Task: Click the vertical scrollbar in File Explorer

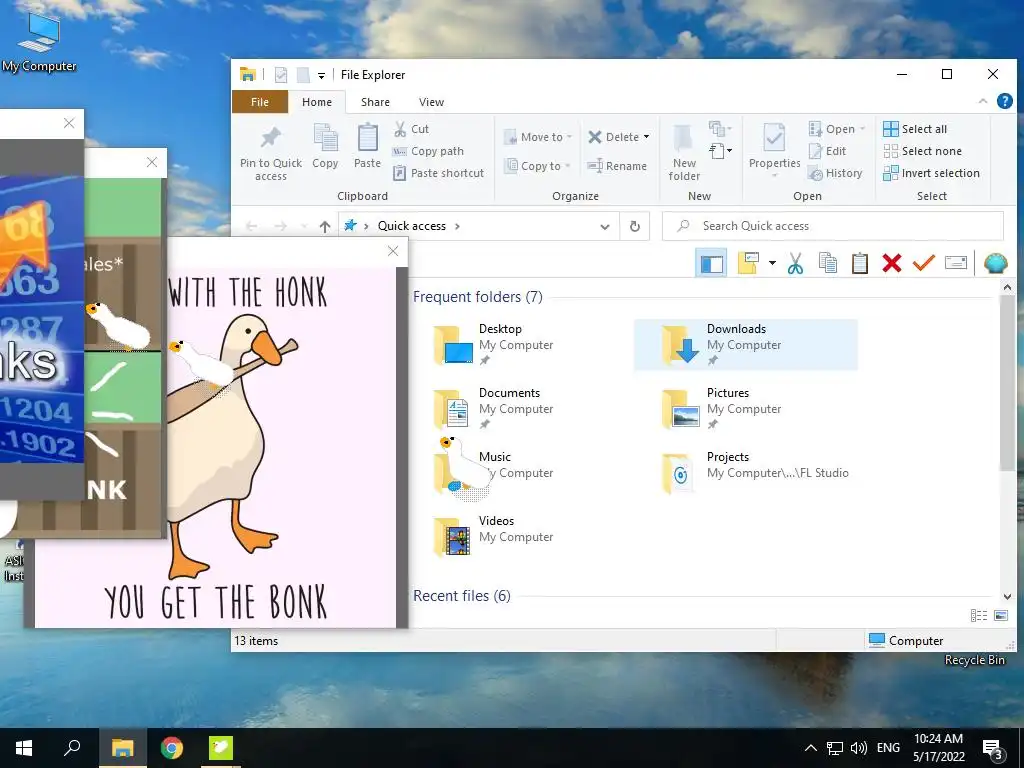Action: tap(1007, 382)
